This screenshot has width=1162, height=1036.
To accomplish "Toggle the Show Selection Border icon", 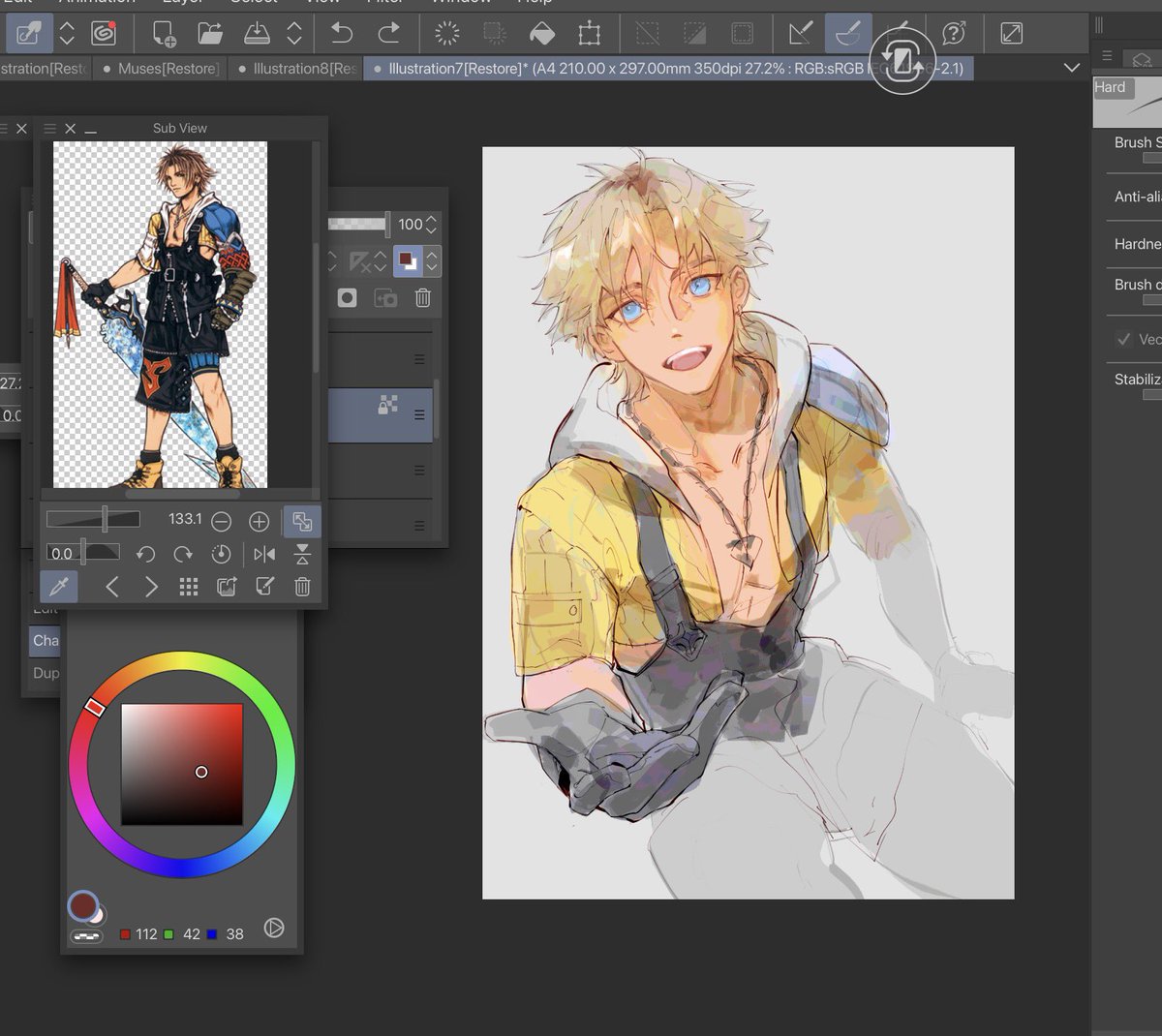I will 742,34.
